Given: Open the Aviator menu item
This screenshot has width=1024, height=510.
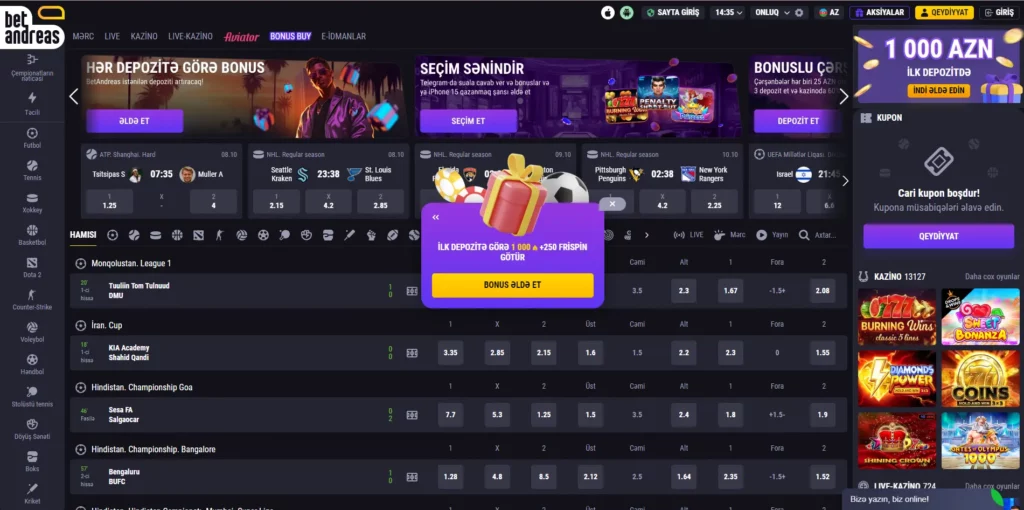Looking at the screenshot, I should coord(242,37).
